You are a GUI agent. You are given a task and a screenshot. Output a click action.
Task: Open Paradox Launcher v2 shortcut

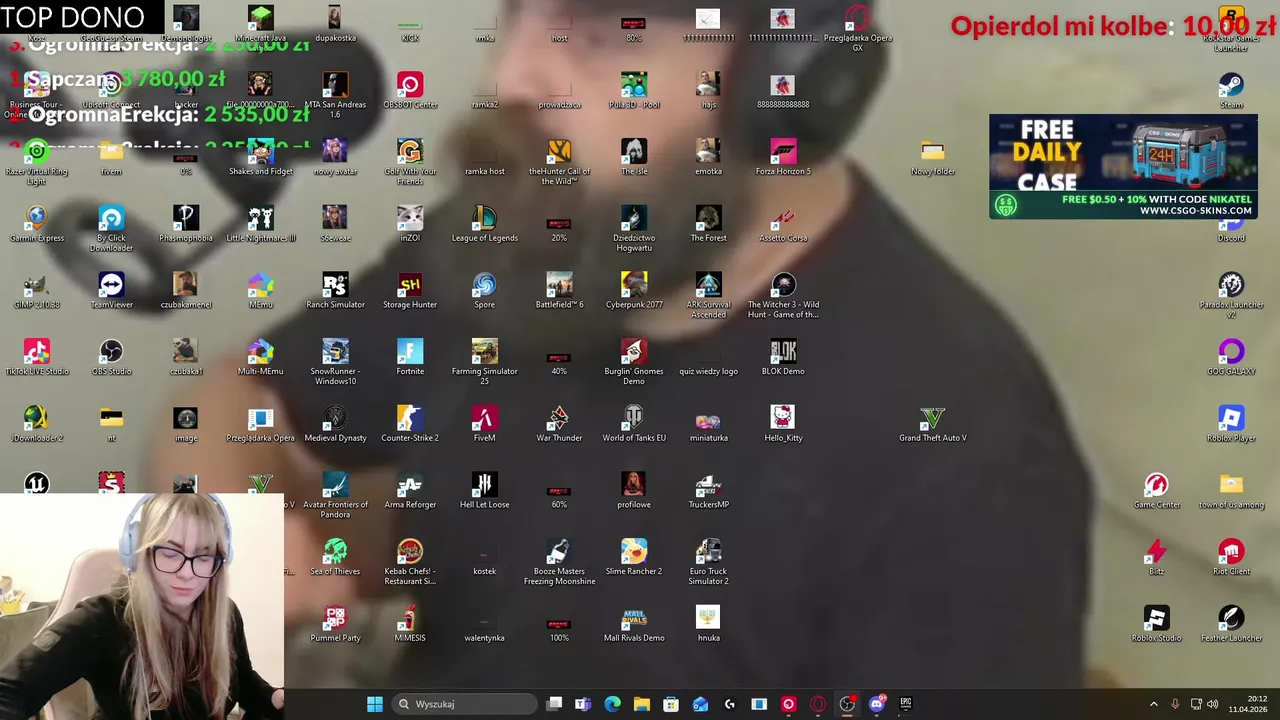pos(1231,296)
